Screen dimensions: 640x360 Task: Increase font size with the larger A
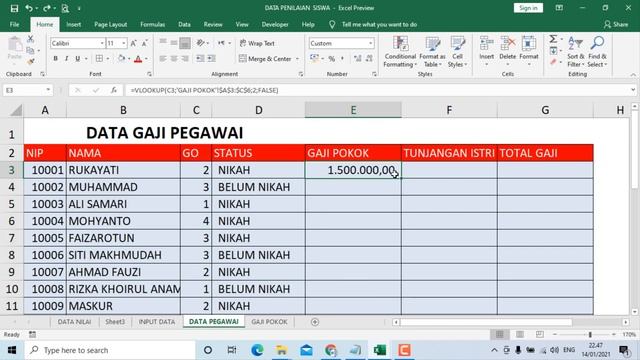coord(133,43)
